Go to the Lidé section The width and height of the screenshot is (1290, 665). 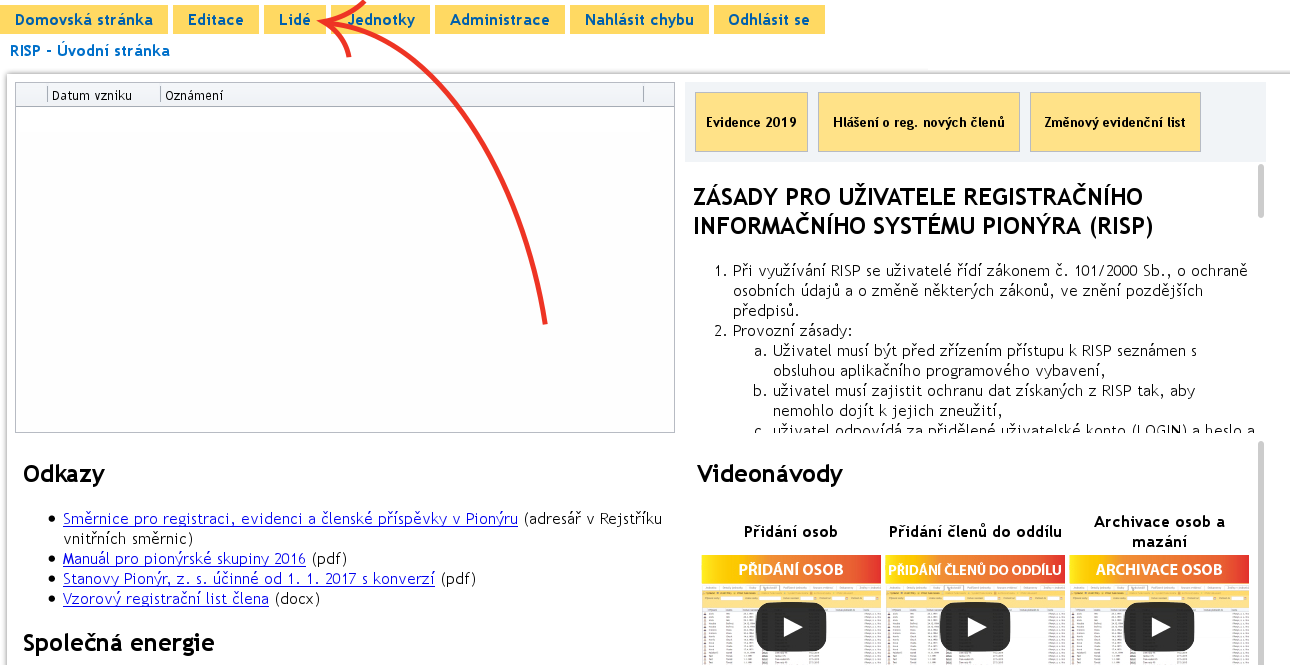(294, 20)
